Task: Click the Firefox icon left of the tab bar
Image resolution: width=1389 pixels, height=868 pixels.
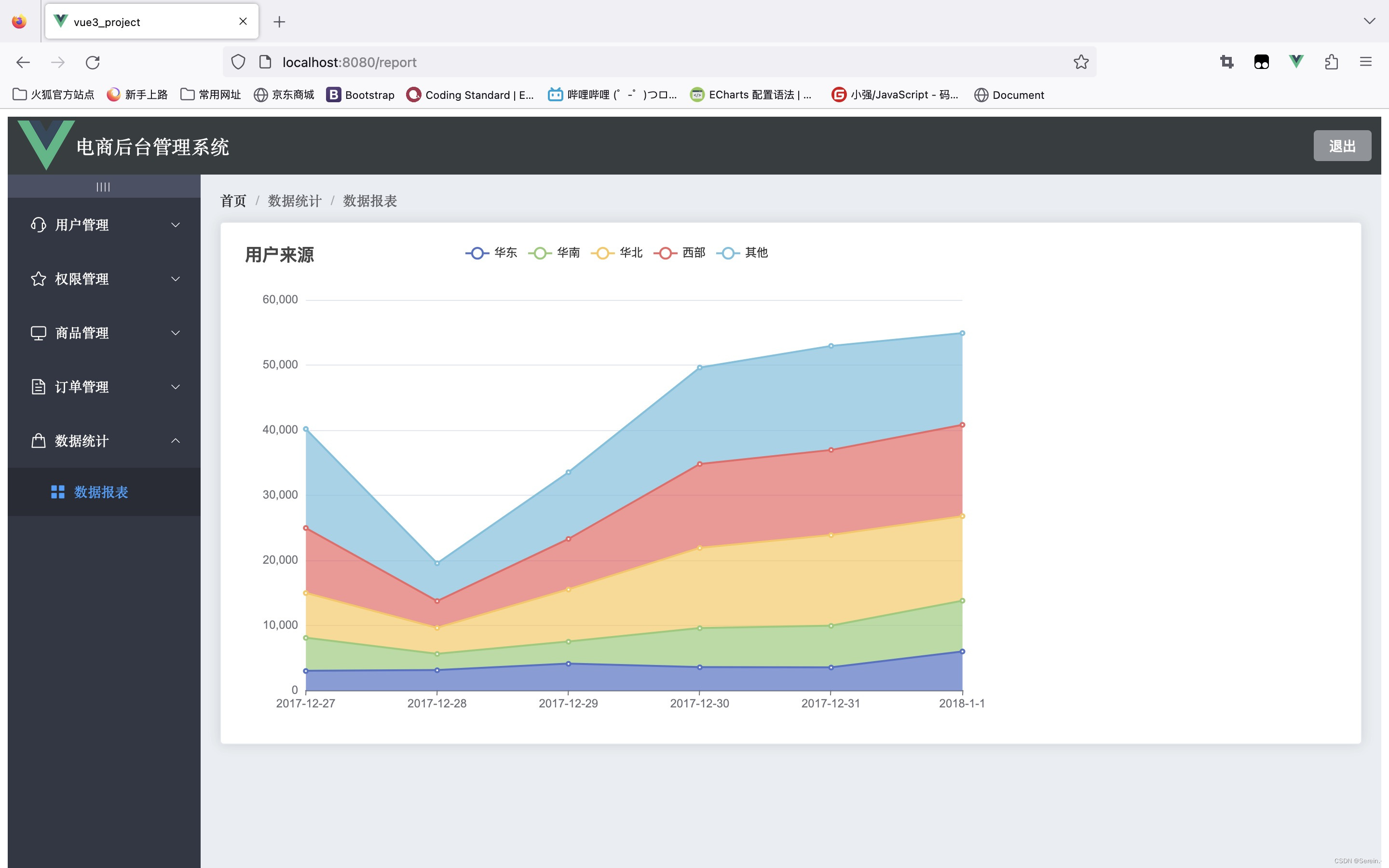Action: 19,22
